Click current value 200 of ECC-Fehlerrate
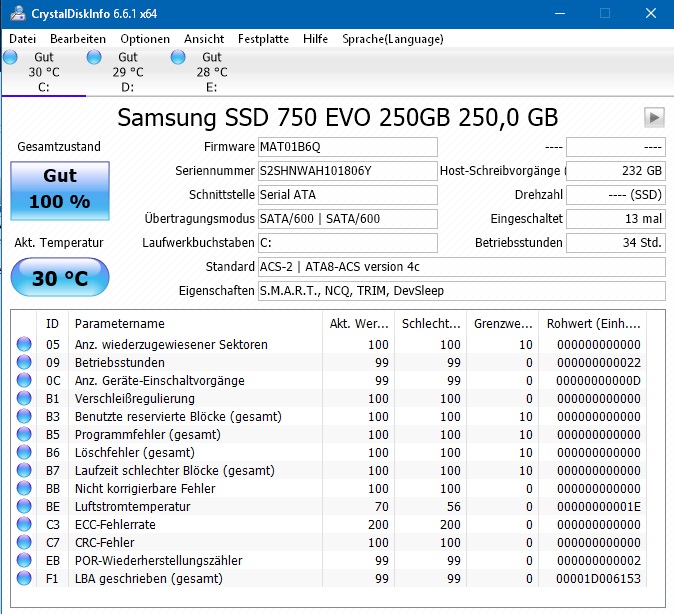Screen dimensions: 674x614 (378, 525)
